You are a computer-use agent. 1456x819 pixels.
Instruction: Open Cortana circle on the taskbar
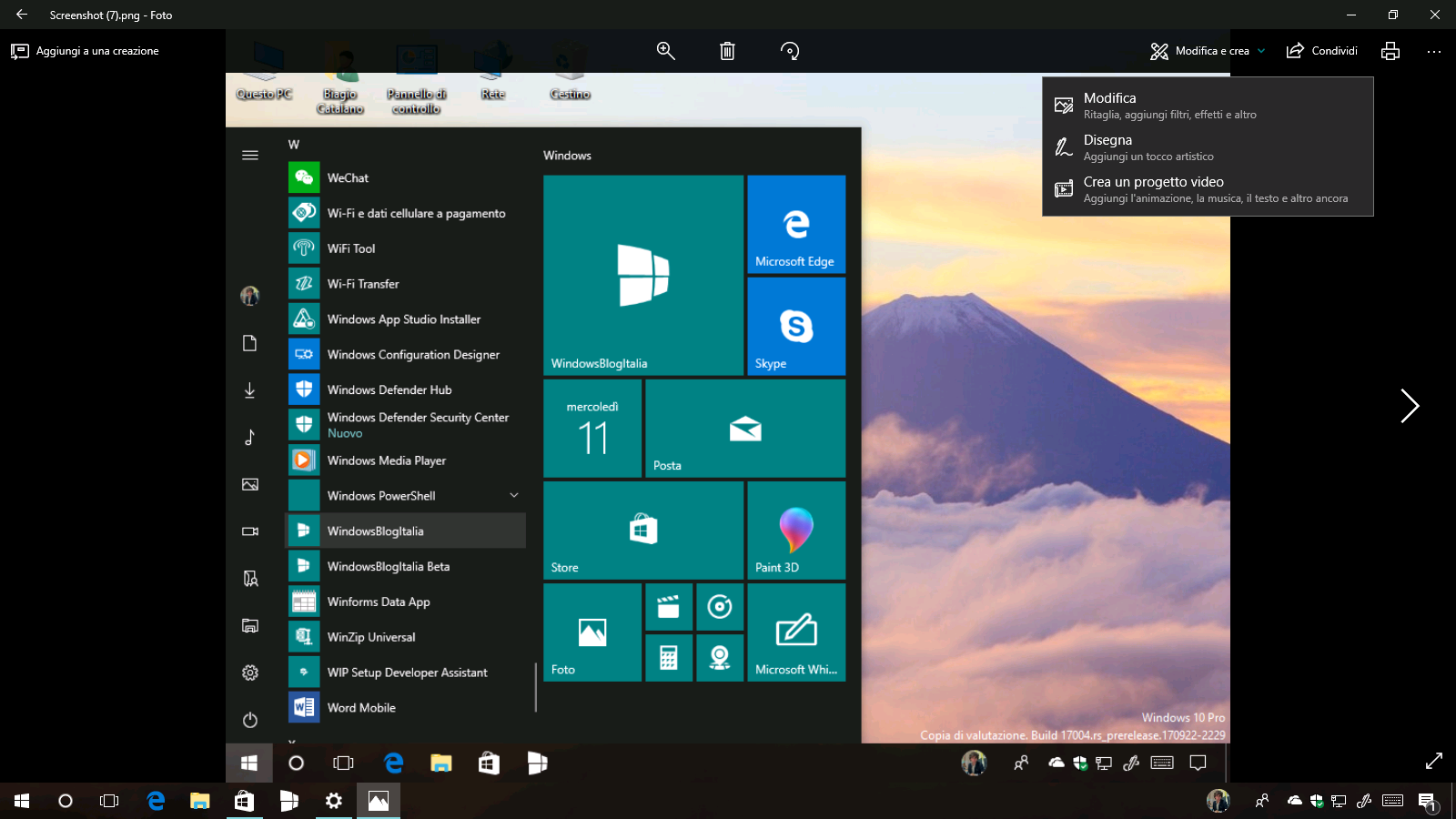pyautogui.click(x=66, y=801)
